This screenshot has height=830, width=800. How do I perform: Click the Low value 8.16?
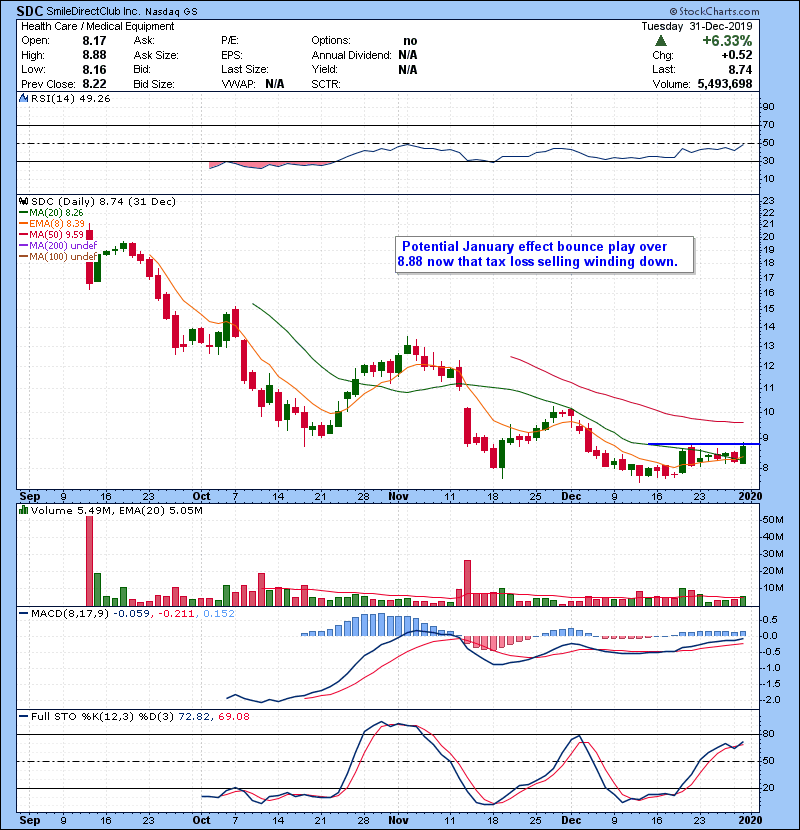94,69
